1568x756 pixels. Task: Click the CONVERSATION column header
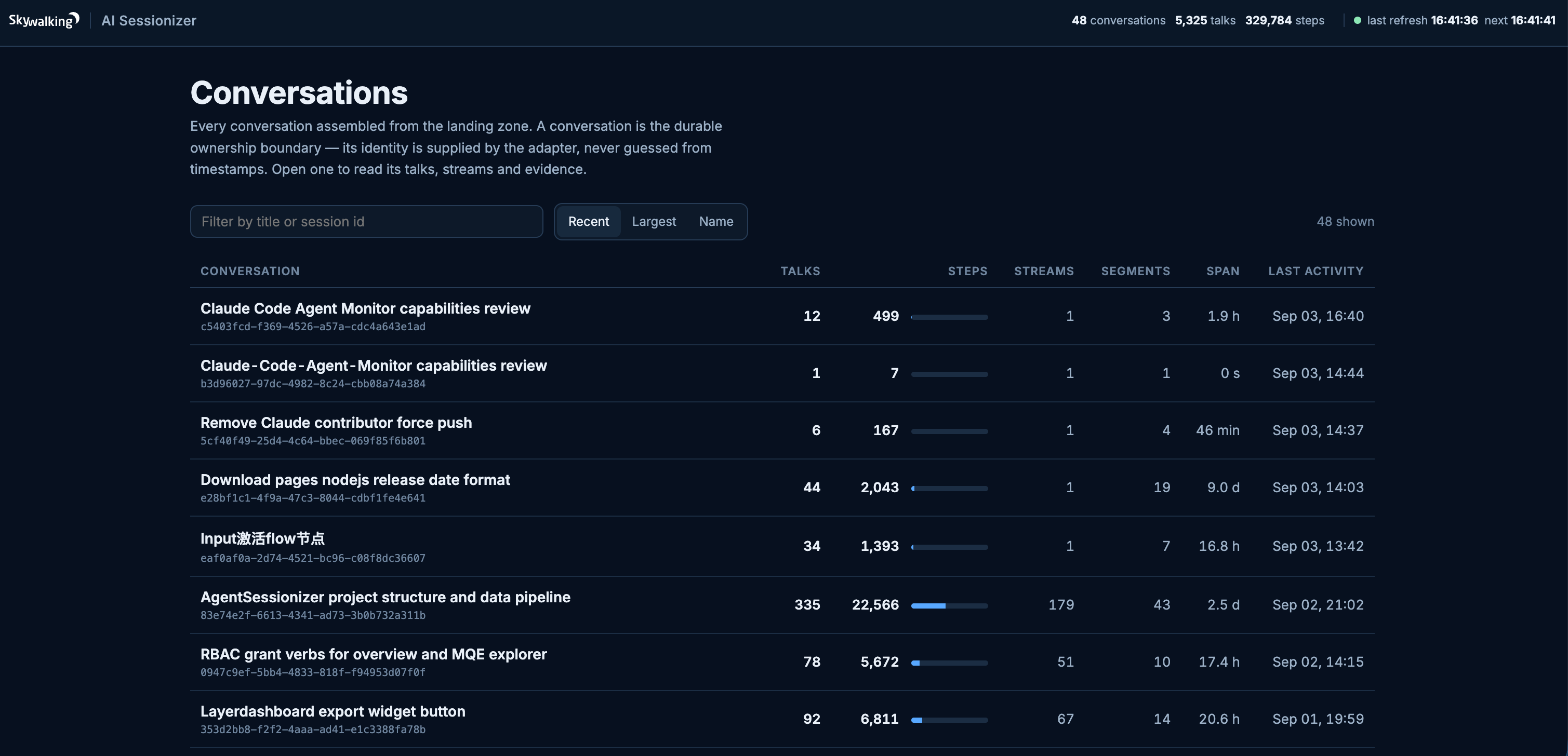(x=249, y=271)
